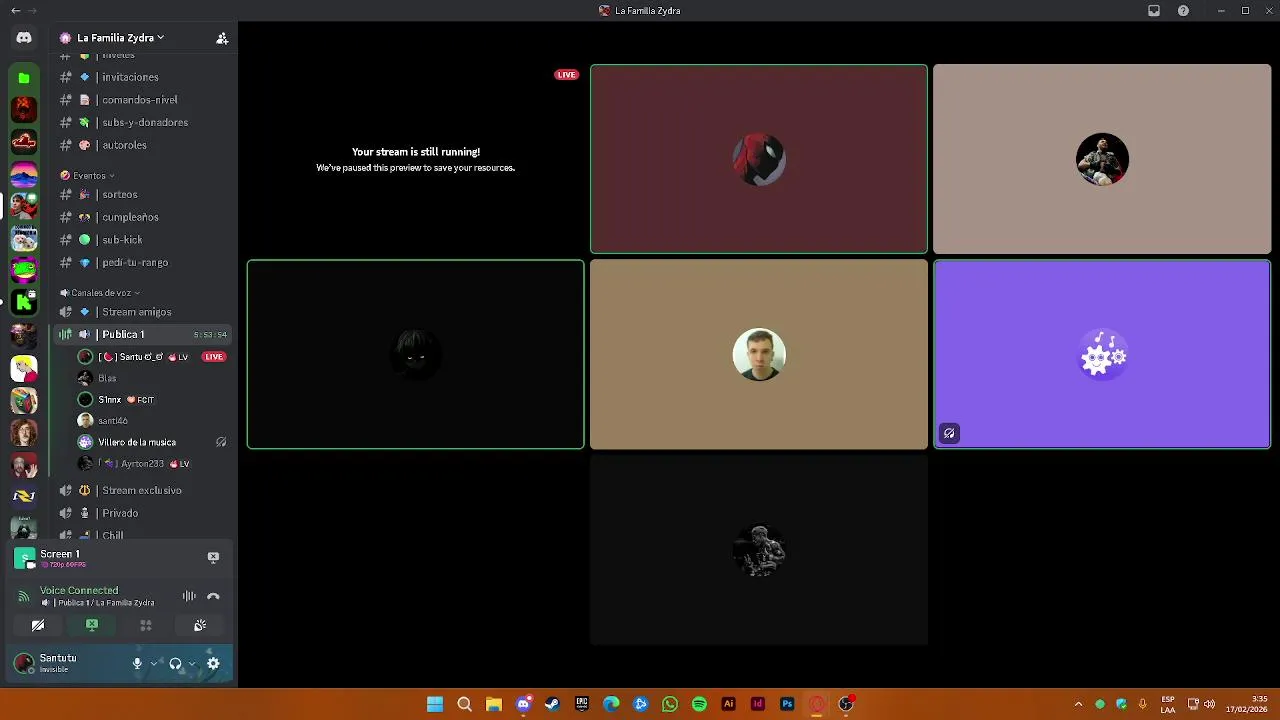Collapse the Canales de voz category
Viewport: 1280px width, 720px height.
tap(100, 293)
